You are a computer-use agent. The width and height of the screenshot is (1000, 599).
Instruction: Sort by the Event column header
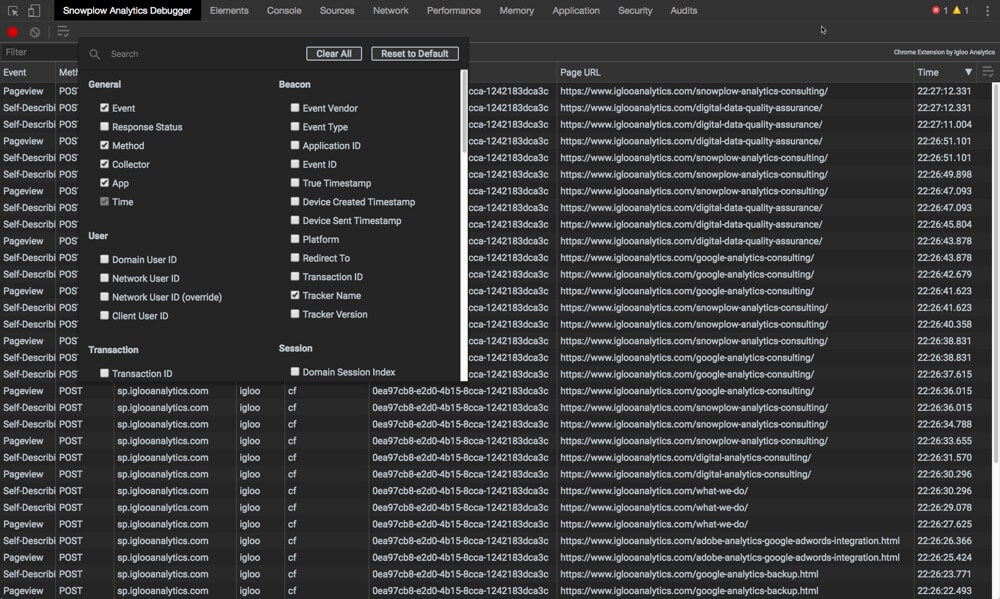point(28,72)
